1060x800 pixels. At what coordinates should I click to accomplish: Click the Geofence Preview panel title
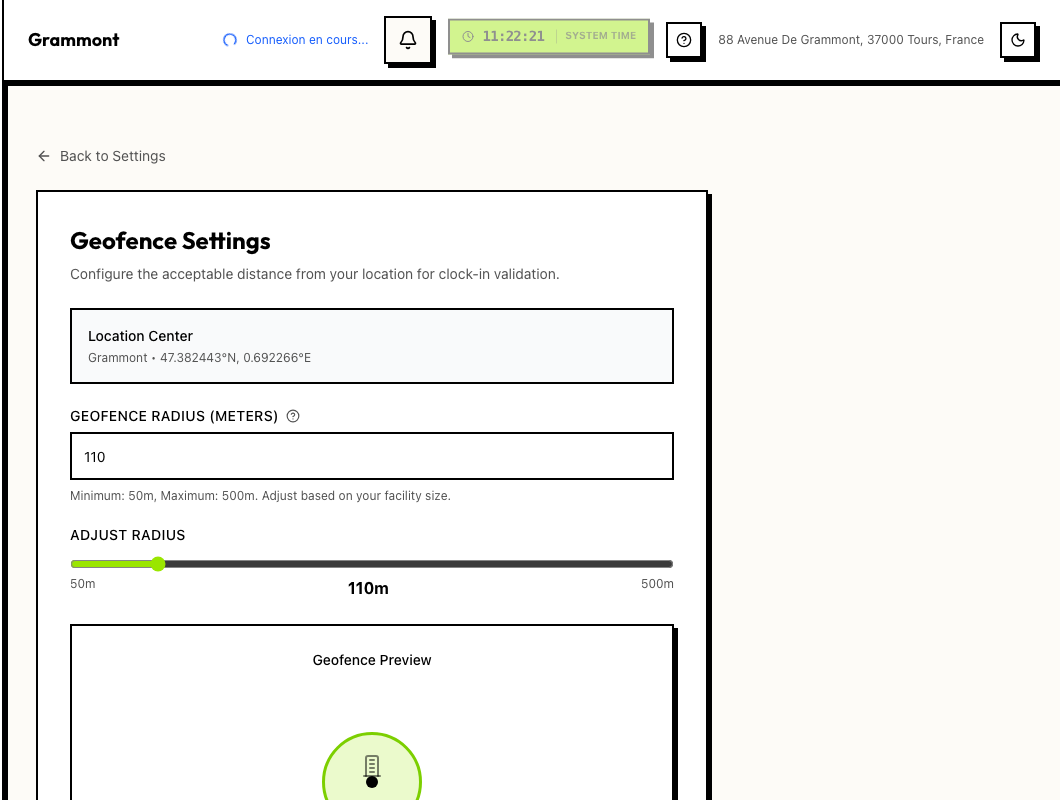click(x=371, y=660)
